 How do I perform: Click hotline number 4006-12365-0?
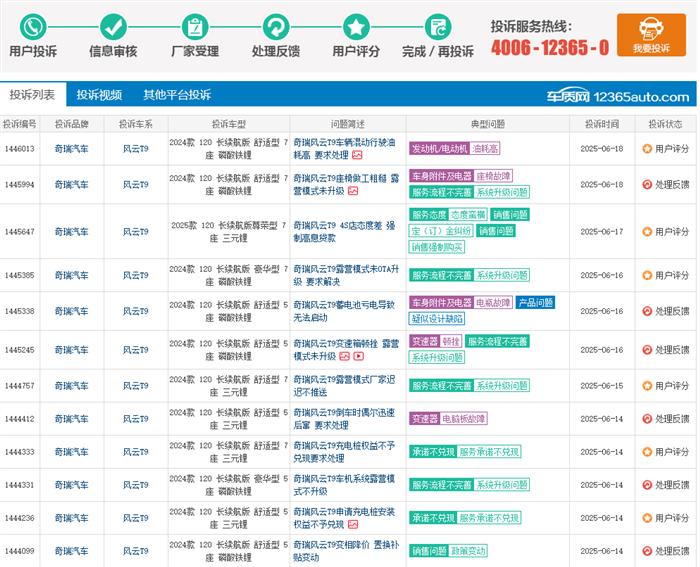pyautogui.click(x=550, y=47)
